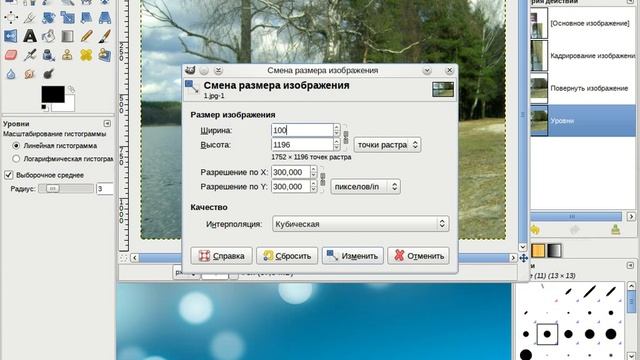Open the Интерполяция Кубическая dropdown
Viewport: 640px width, 360px height.
click(x=360, y=224)
